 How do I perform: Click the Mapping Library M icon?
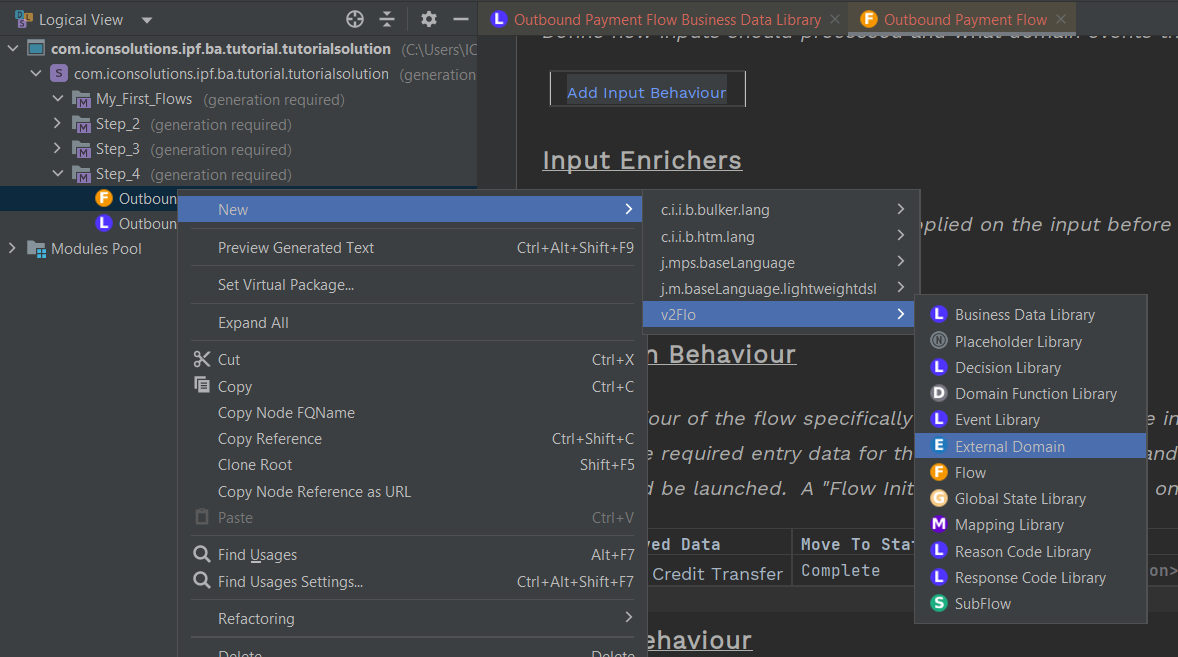[x=938, y=524]
